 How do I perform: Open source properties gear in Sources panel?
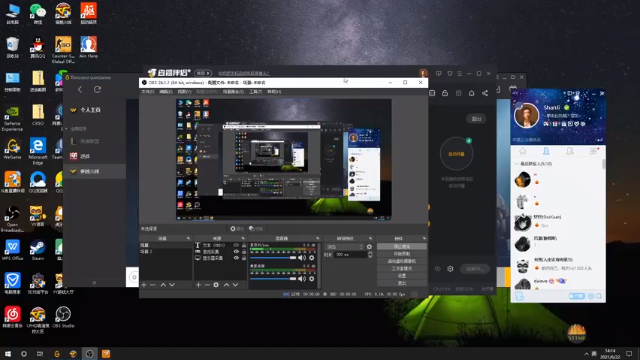(x=216, y=284)
